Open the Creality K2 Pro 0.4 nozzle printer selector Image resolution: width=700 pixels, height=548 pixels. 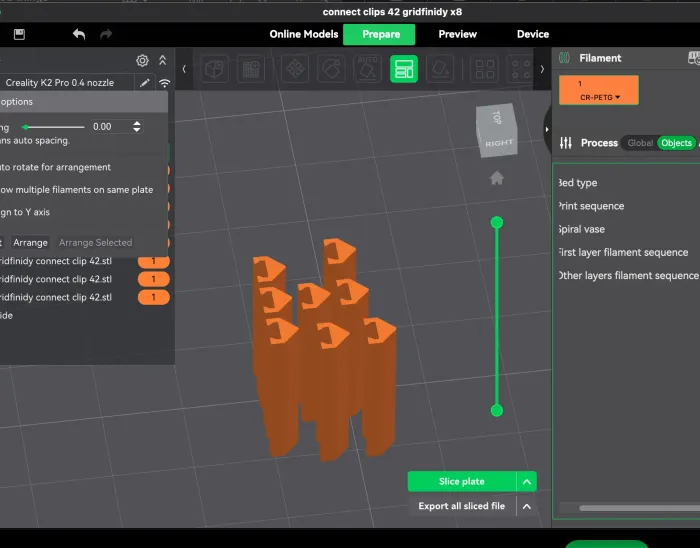tap(67, 83)
